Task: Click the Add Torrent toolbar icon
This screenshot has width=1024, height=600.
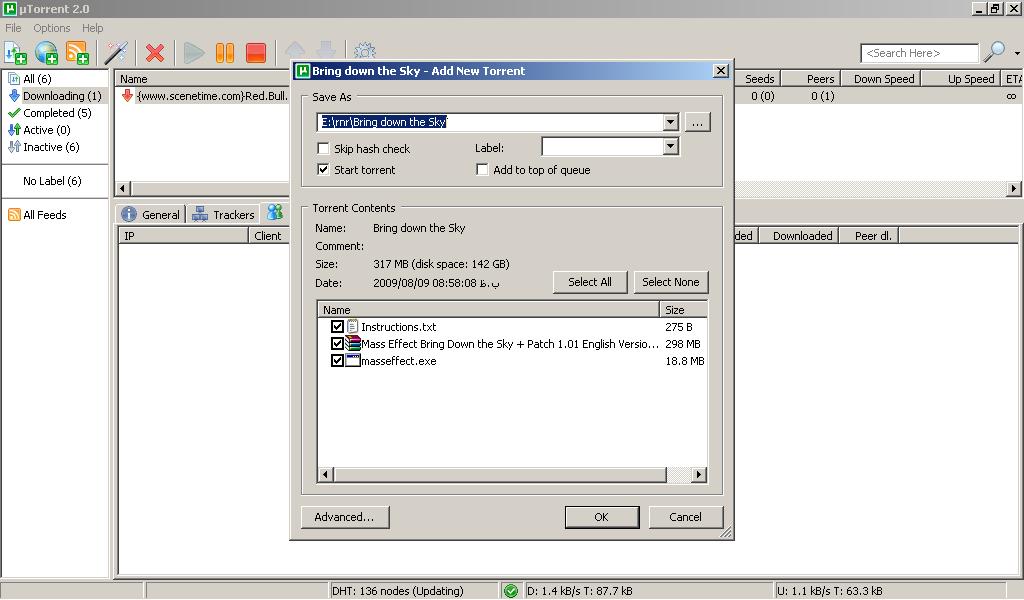Action: coord(15,53)
